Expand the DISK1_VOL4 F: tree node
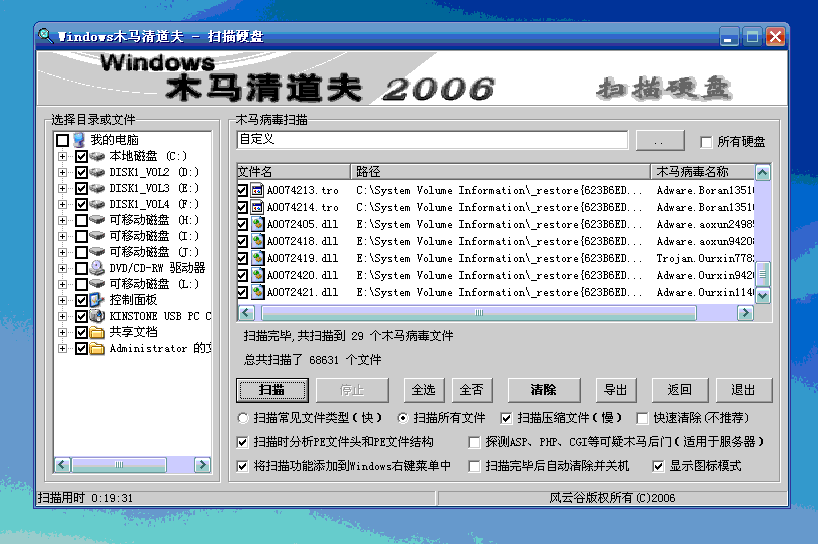The image size is (818, 544). (x=63, y=204)
